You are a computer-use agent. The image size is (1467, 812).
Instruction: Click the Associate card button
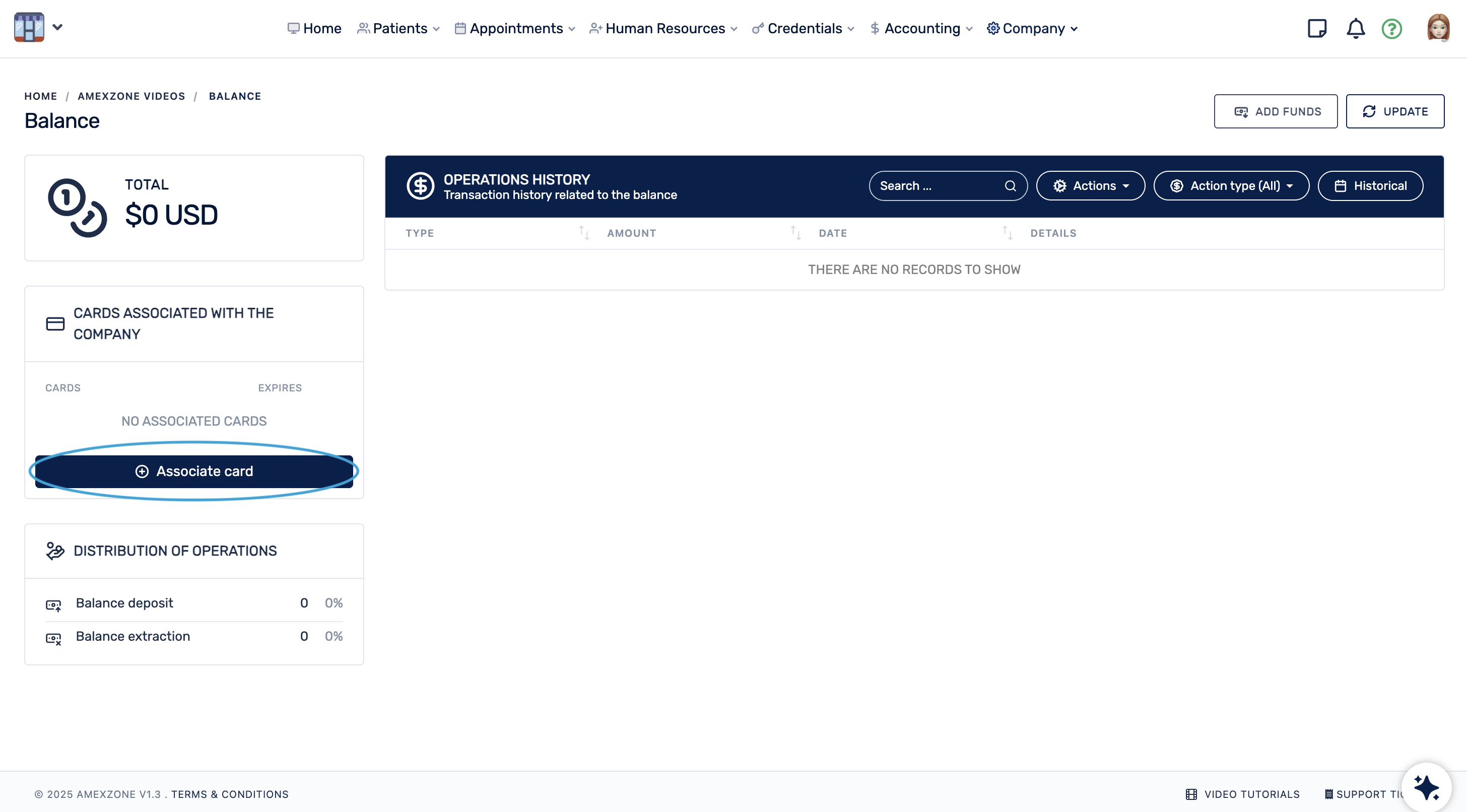[x=193, y=471]
